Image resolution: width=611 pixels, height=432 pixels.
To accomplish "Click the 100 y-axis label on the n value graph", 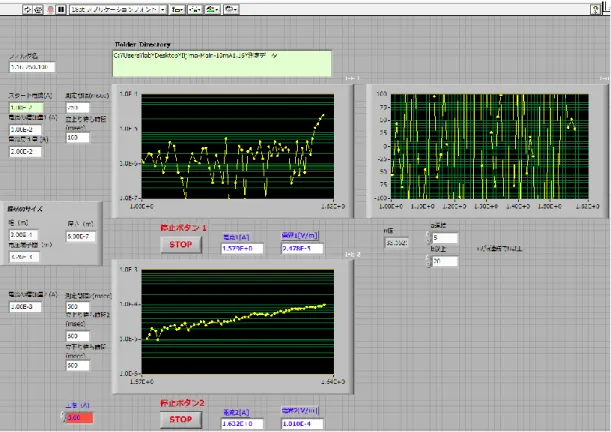I will (381, 94).
